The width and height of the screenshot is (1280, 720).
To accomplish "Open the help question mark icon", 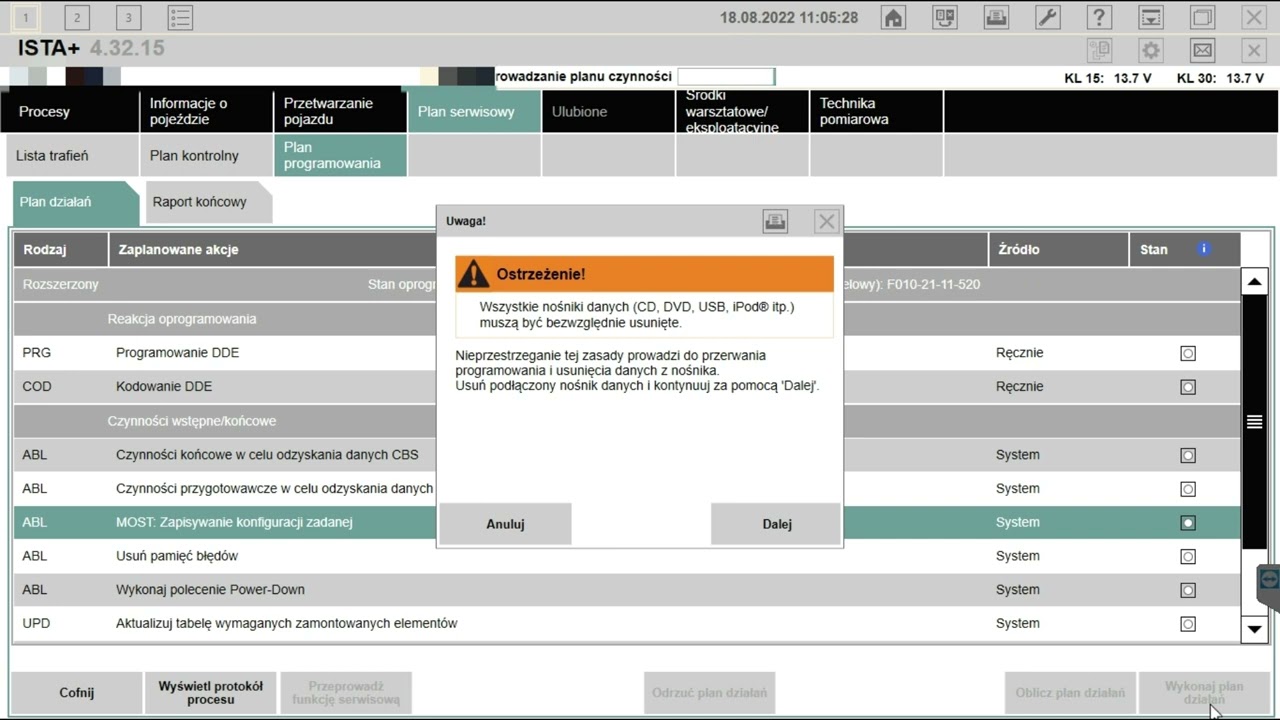I will point(1099,17).
